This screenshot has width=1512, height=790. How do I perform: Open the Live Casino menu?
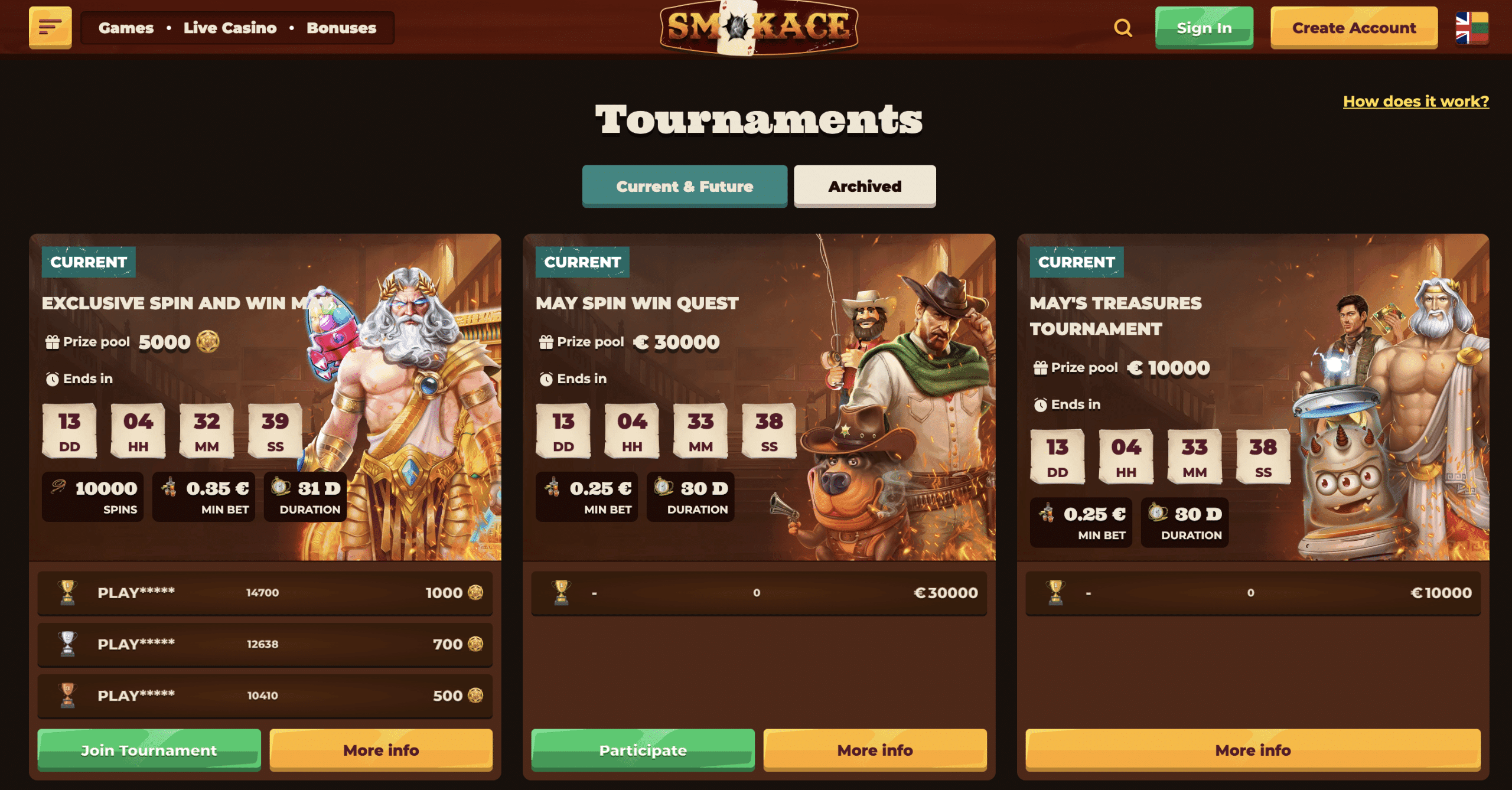pos(230,28)
